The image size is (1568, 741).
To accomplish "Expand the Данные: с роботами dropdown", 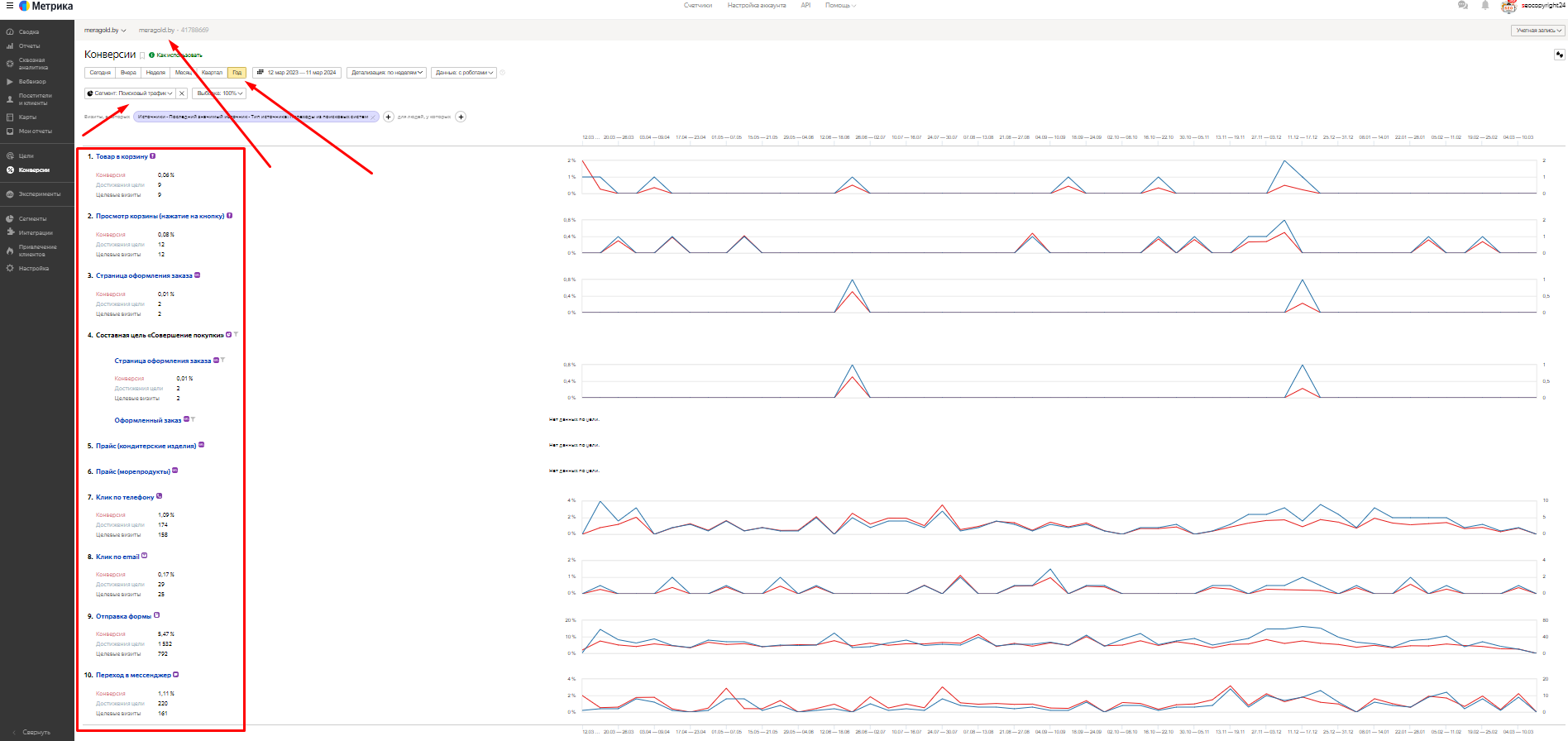I will point(464,72).
